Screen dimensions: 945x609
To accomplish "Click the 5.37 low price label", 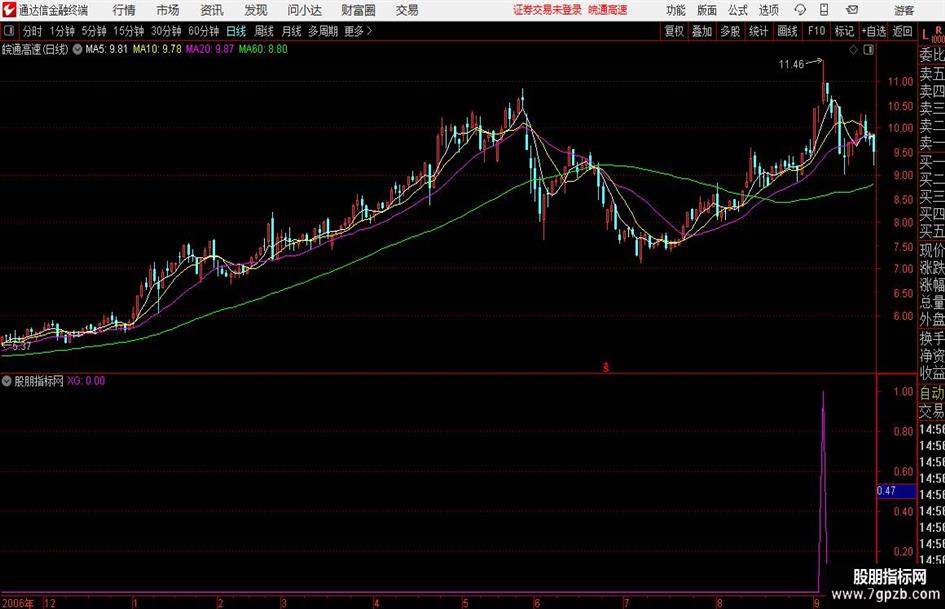I will [x=21, y=347].
